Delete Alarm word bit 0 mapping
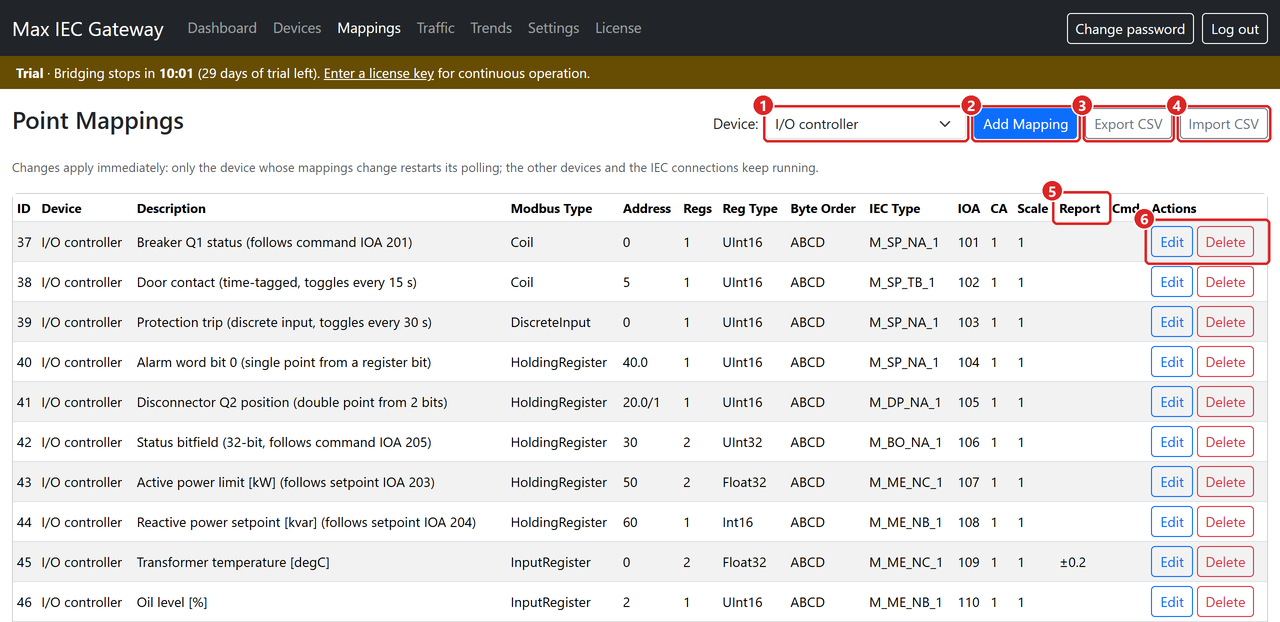 (1225, 362)
